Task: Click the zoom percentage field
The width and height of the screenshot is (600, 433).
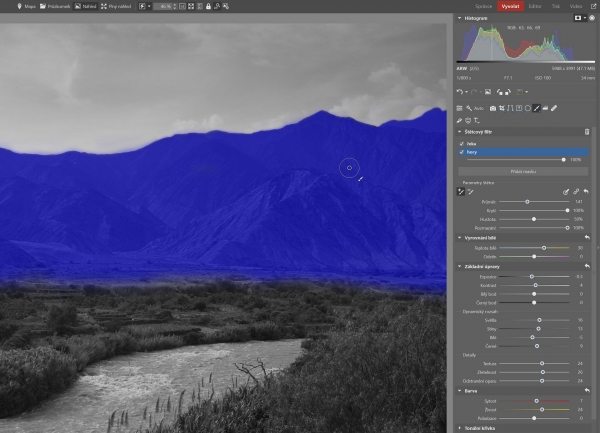Action: [x=165, y=6]
